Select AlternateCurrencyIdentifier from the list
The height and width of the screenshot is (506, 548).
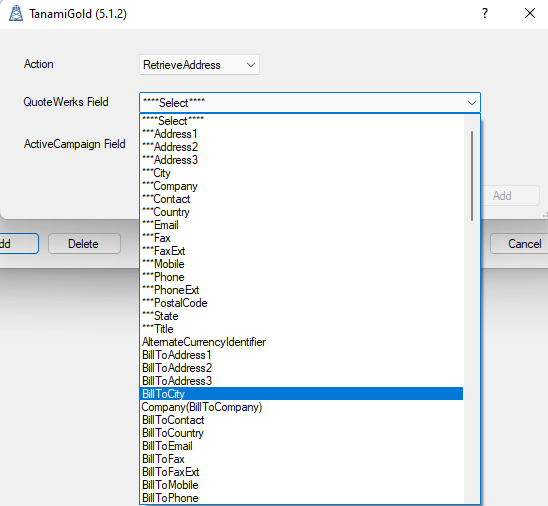(x=301, y=342)
